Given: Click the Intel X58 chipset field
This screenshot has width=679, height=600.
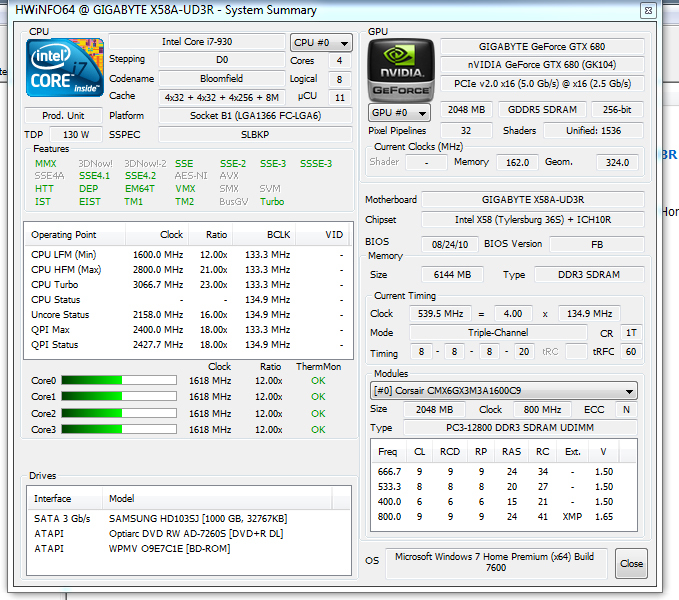Looking at the screenshot, I should 533,220.
